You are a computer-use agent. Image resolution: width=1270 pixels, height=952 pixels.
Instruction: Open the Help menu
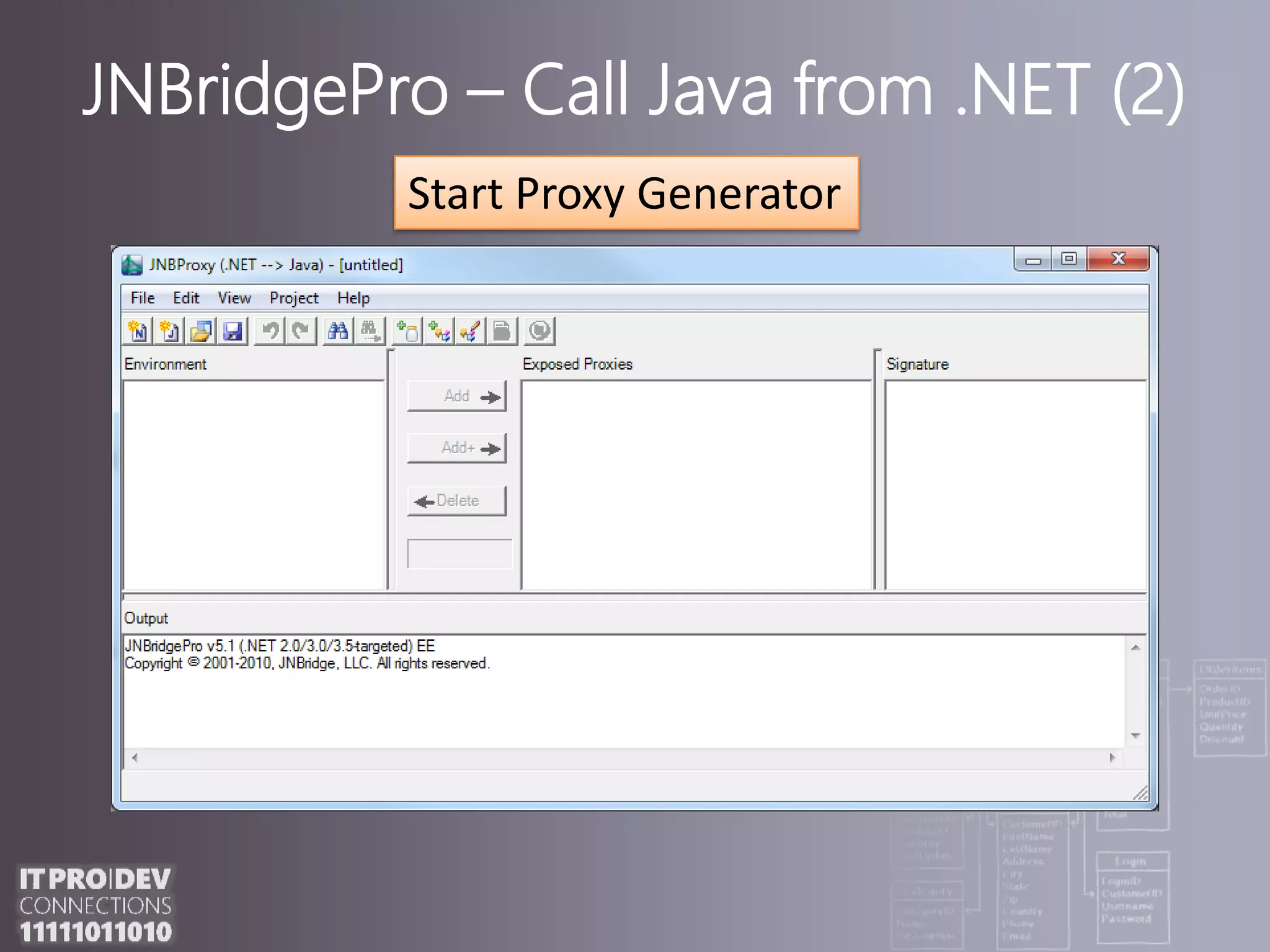[x=353, y=298]
